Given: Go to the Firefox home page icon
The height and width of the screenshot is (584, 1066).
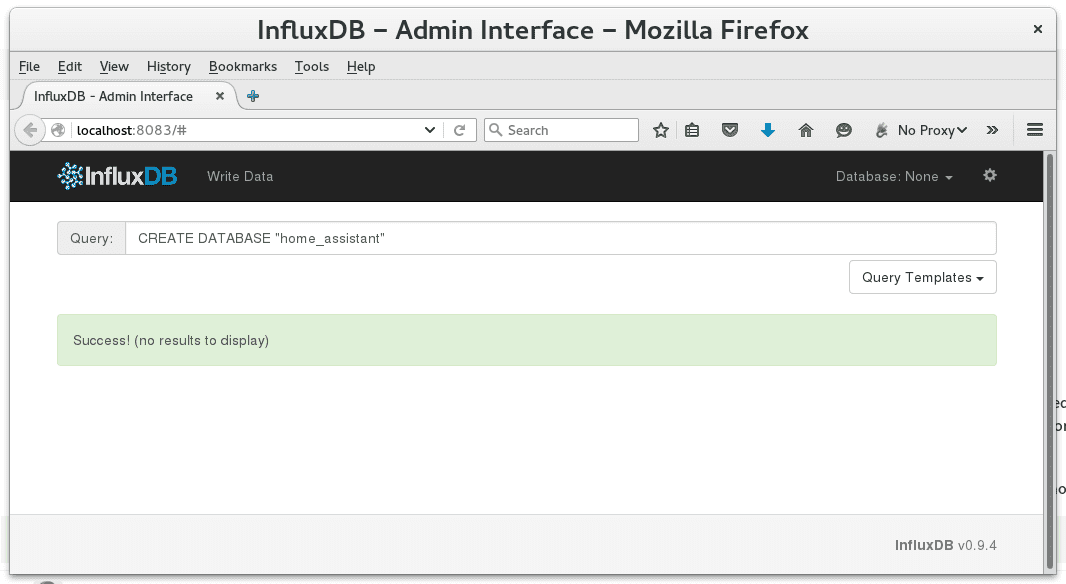Looking at the screenshot, I should pyautogui.click(x=806, y=130).
